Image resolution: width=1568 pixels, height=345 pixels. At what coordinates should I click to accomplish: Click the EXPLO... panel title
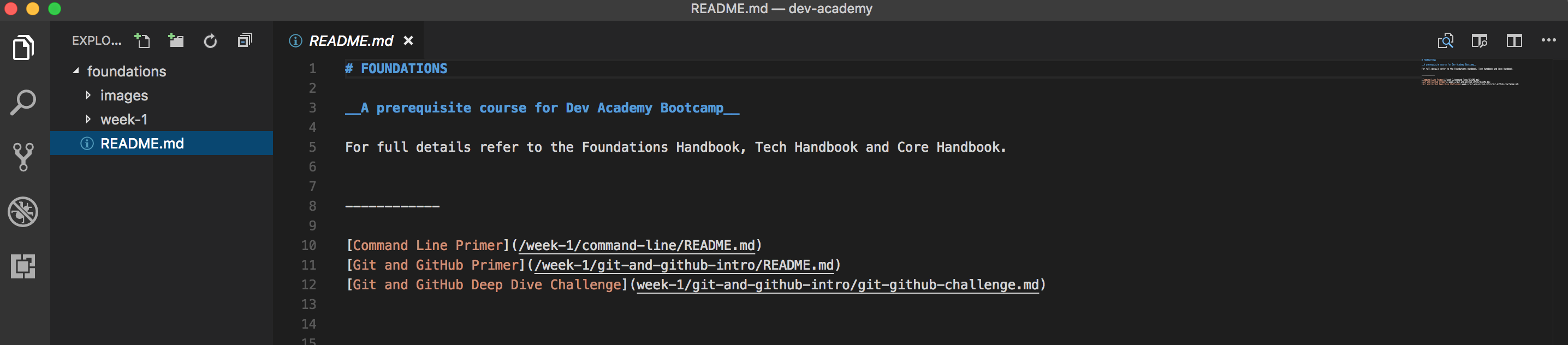point(97,41)
